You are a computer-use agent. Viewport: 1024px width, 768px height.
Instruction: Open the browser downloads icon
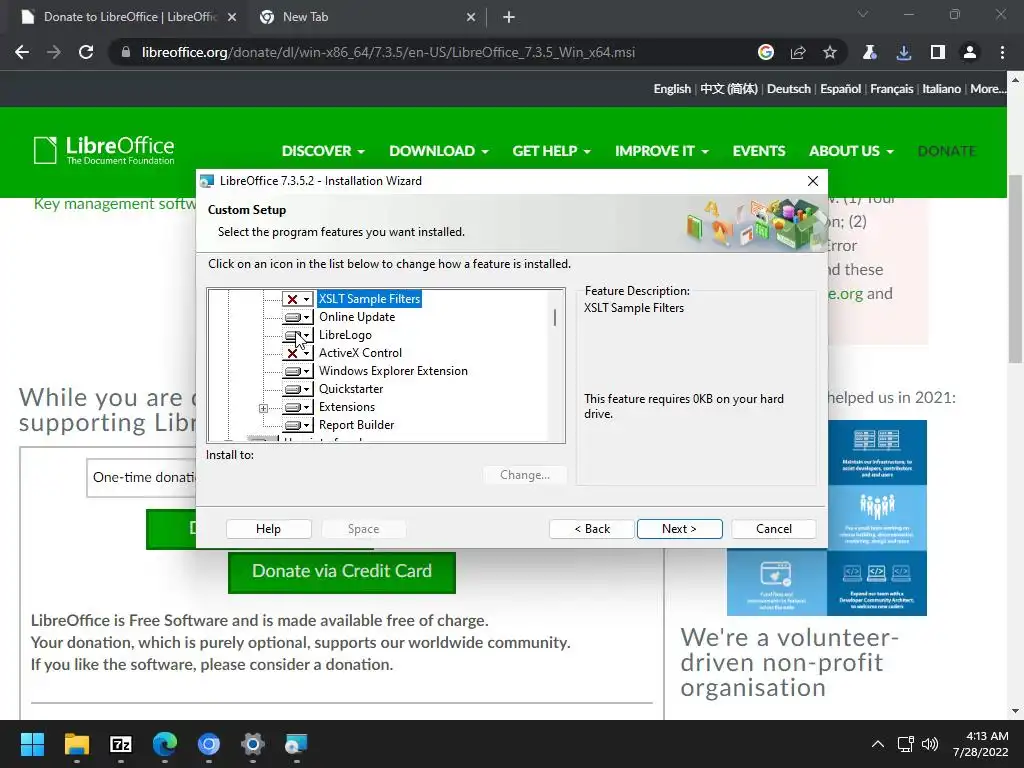(x=904, y=52)
